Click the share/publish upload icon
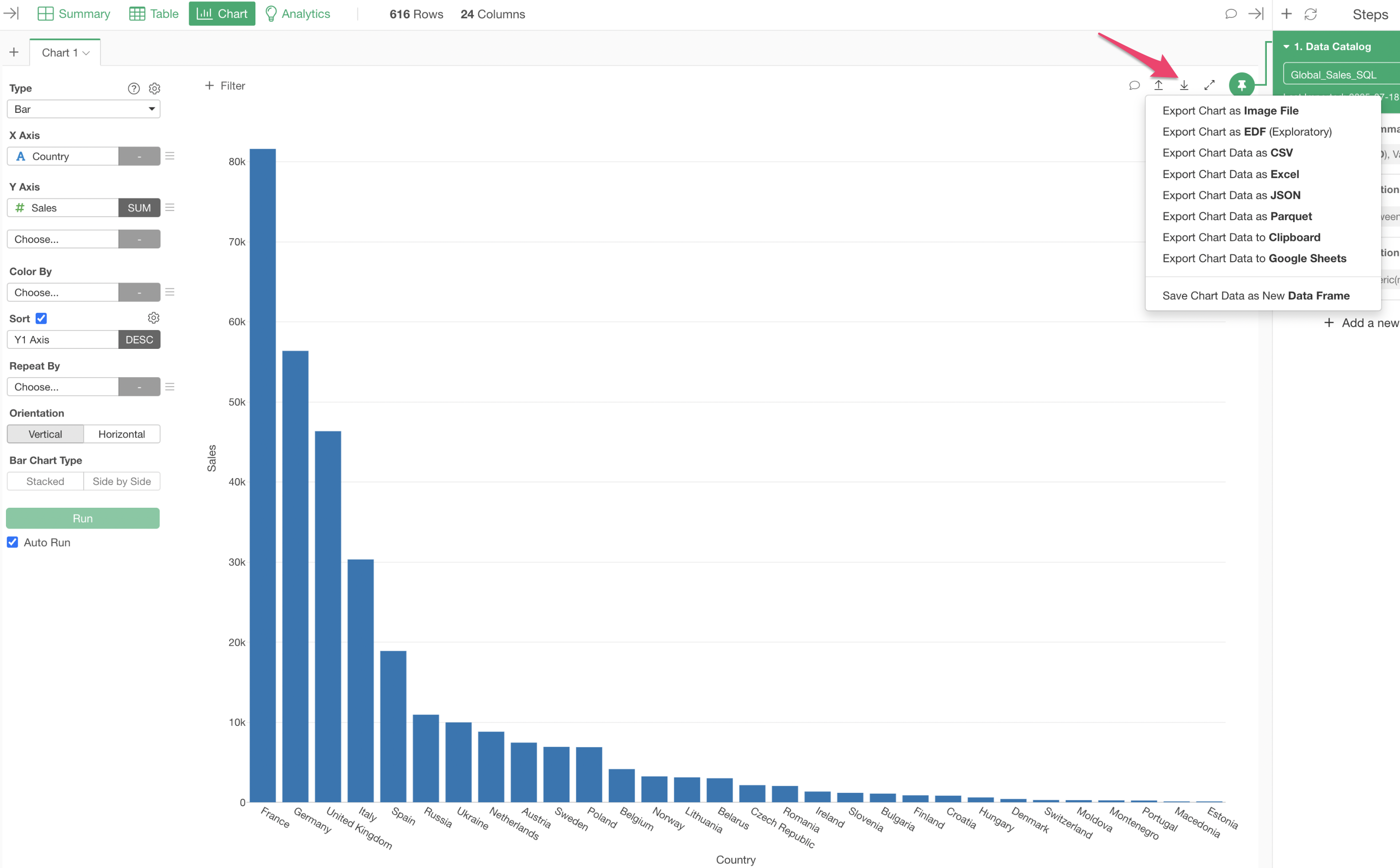 (1159, 86)
